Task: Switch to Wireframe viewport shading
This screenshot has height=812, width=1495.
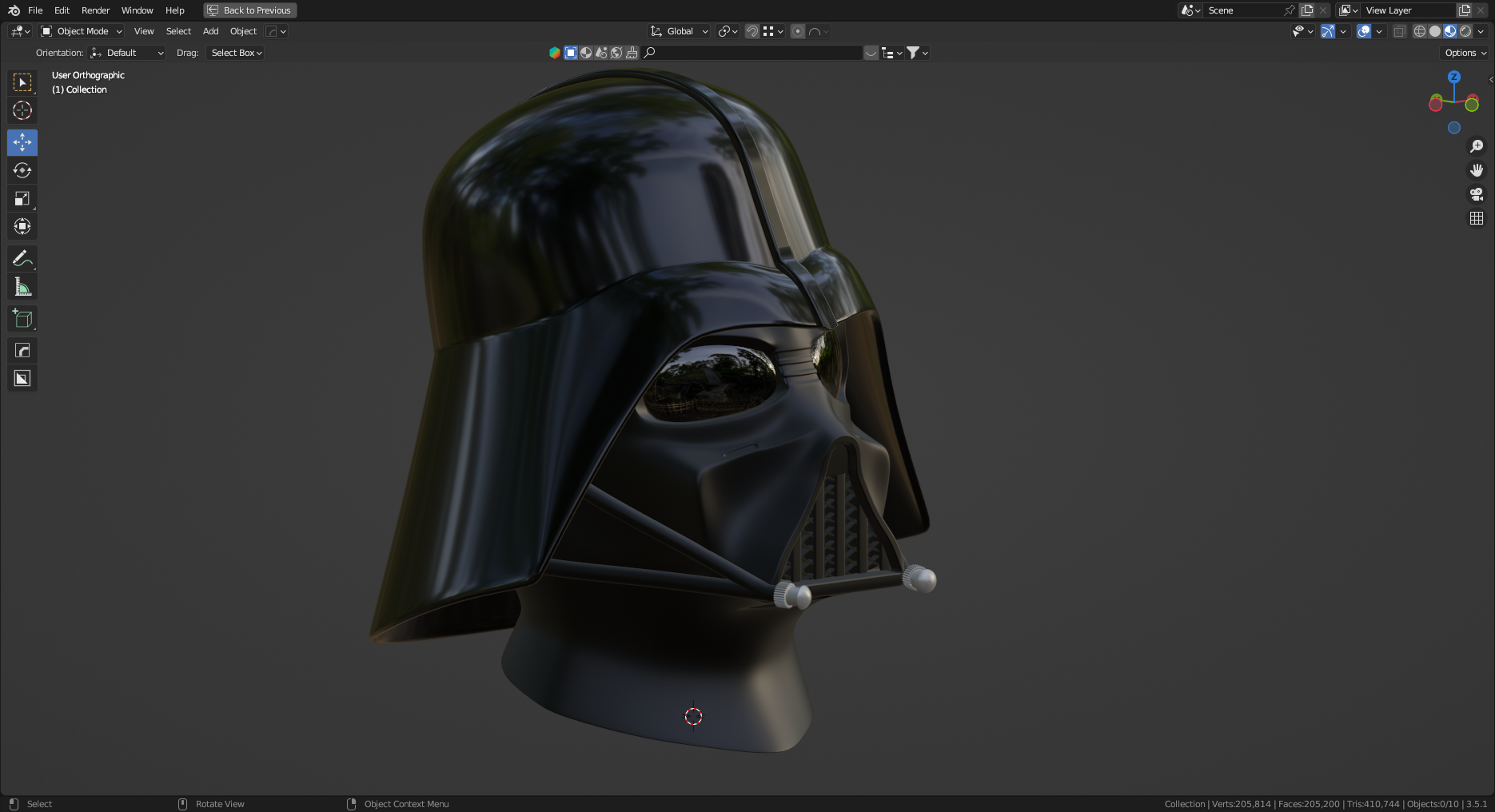Action: pyautogui.click(x=1420, y=31)
